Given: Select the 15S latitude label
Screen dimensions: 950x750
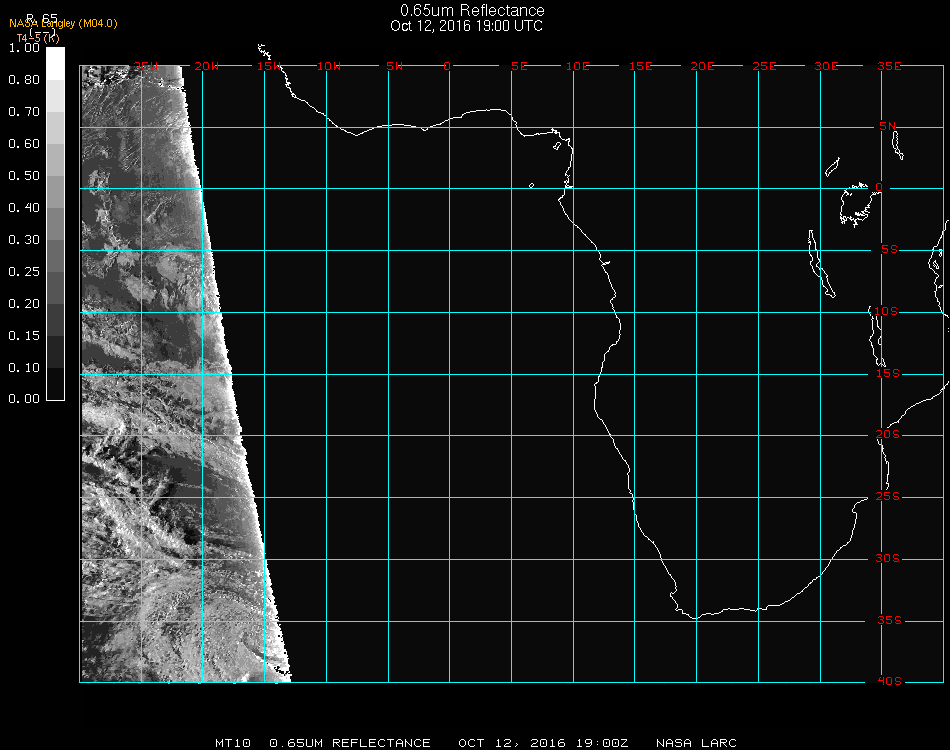Looking at the screenshot, I should point(888,373).
